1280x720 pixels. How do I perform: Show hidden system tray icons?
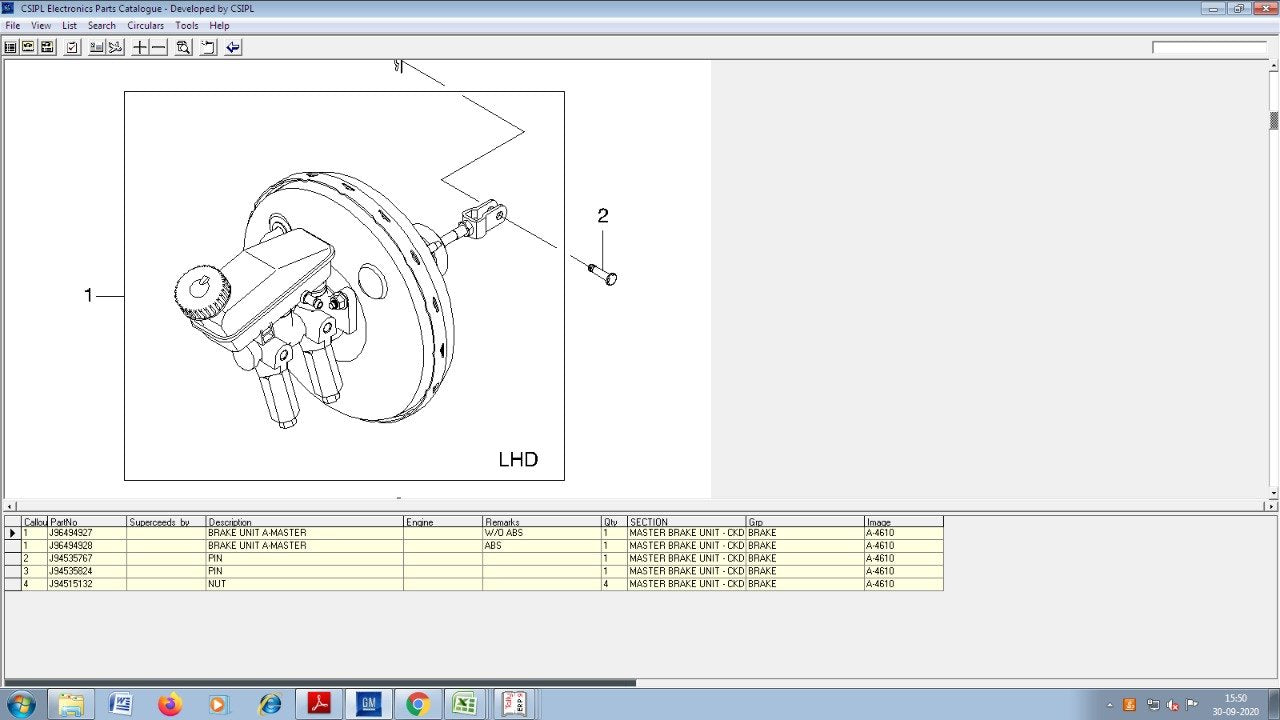coord(1110,704)
